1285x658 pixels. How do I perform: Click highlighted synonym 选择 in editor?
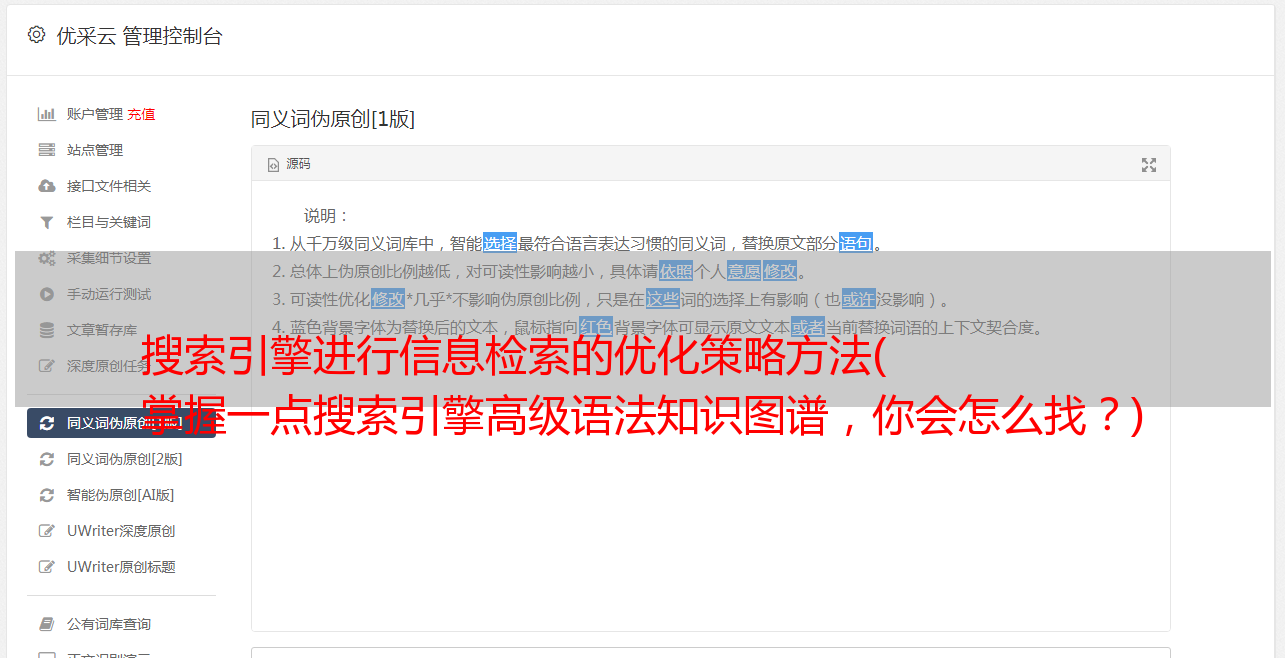point(500,243)
